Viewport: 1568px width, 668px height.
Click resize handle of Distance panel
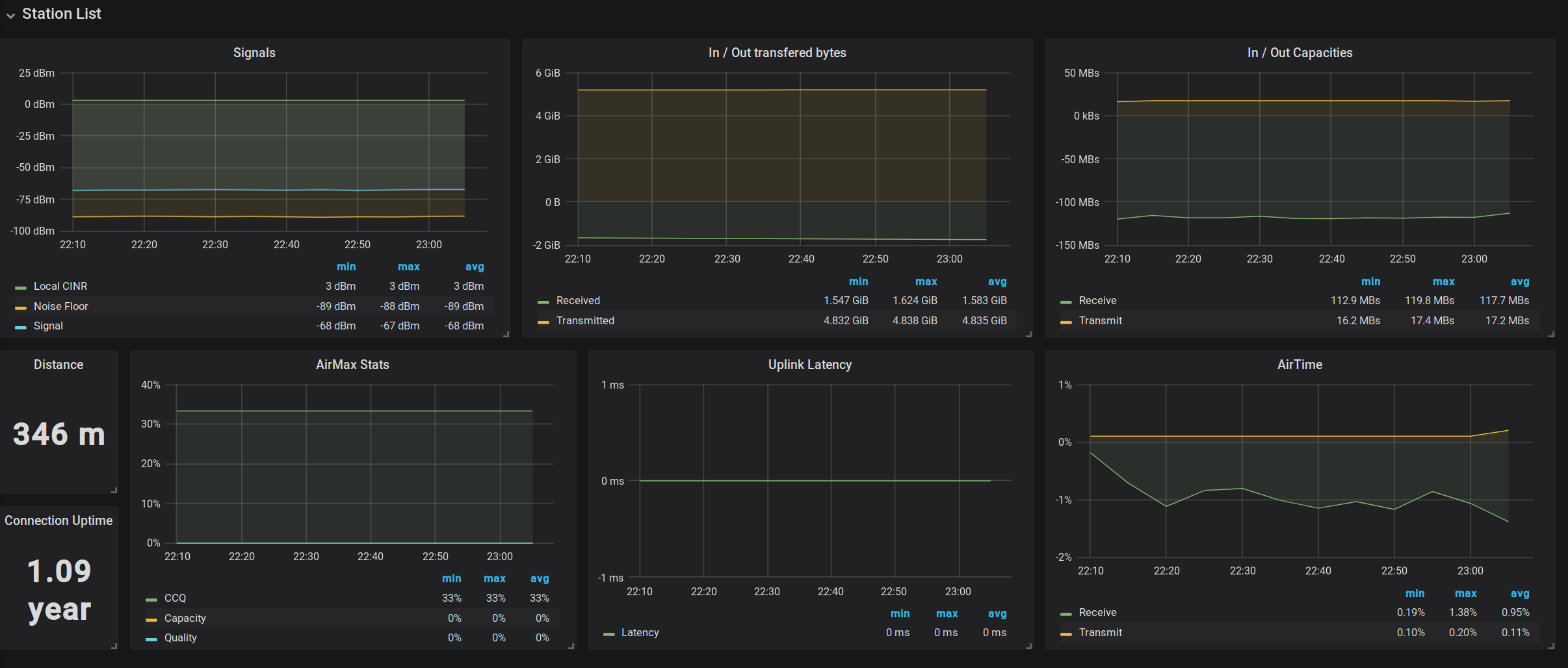pos(114,490)
